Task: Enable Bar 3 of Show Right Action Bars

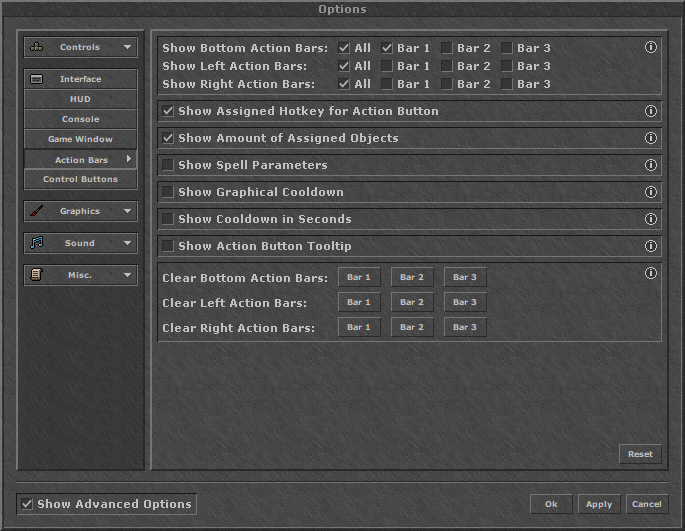Action: (506, 84)
